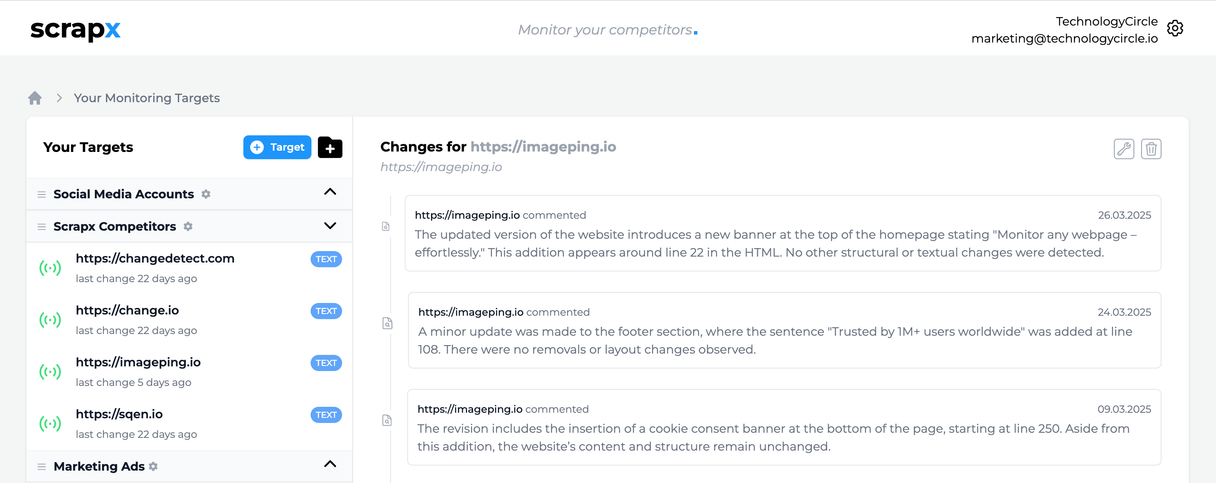Click document icon beside 26.03.2025 change
Viewport: 1216px width, 483px height.
[386, 227]
